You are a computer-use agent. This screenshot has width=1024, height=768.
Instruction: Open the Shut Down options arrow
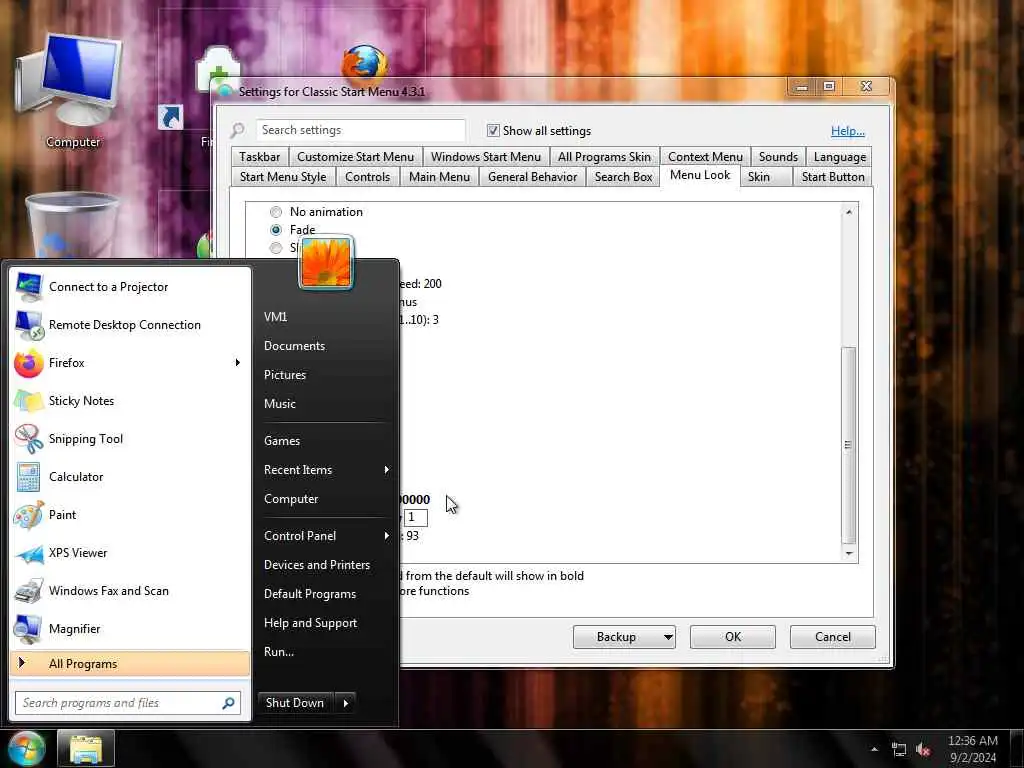click(345, 703)
